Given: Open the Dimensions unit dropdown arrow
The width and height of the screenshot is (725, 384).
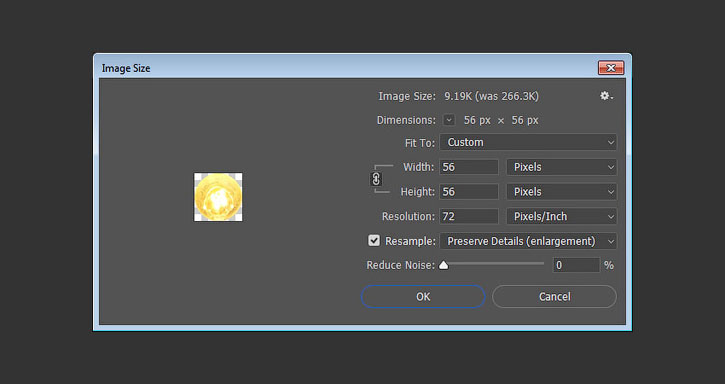Looking at the screenshot, I should point(449,120).
